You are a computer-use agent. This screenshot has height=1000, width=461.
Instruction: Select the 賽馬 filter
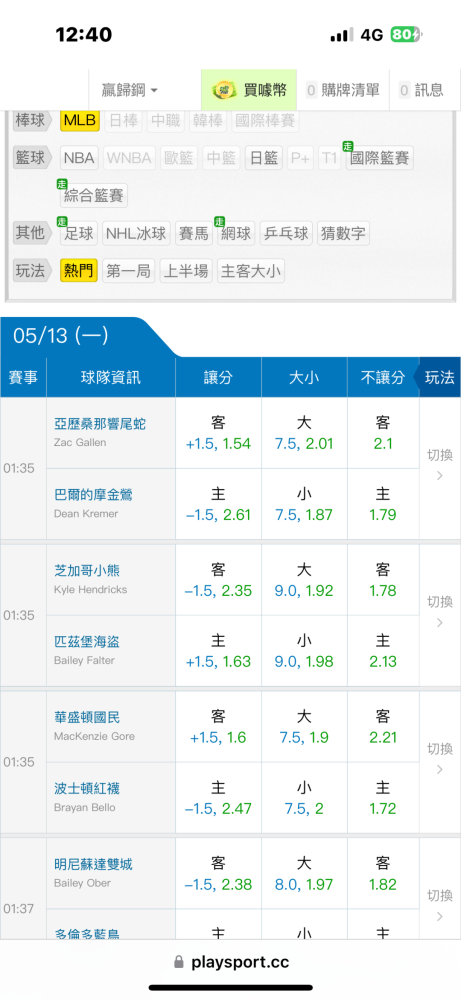pyautogui.click(x=193, y=233)
